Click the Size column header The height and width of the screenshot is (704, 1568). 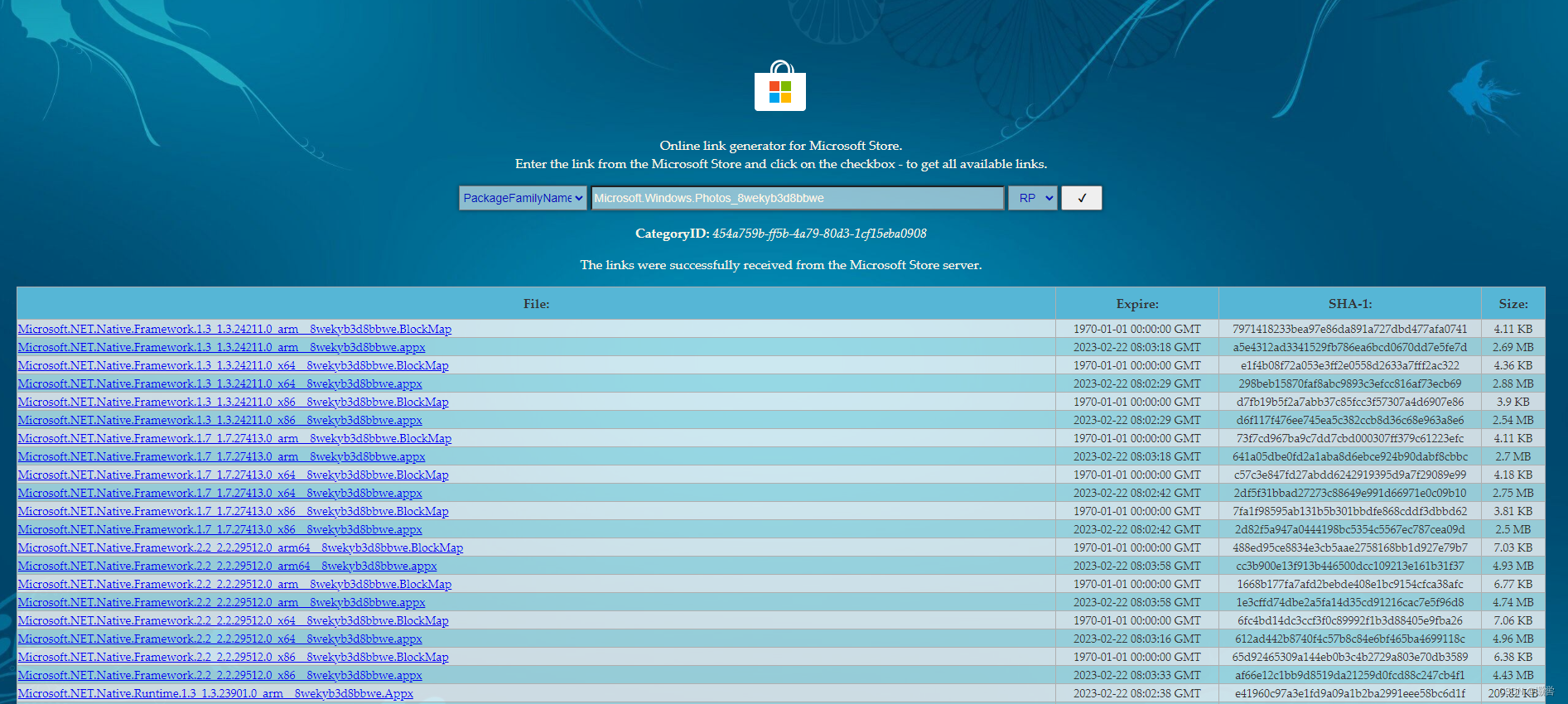1513,304
